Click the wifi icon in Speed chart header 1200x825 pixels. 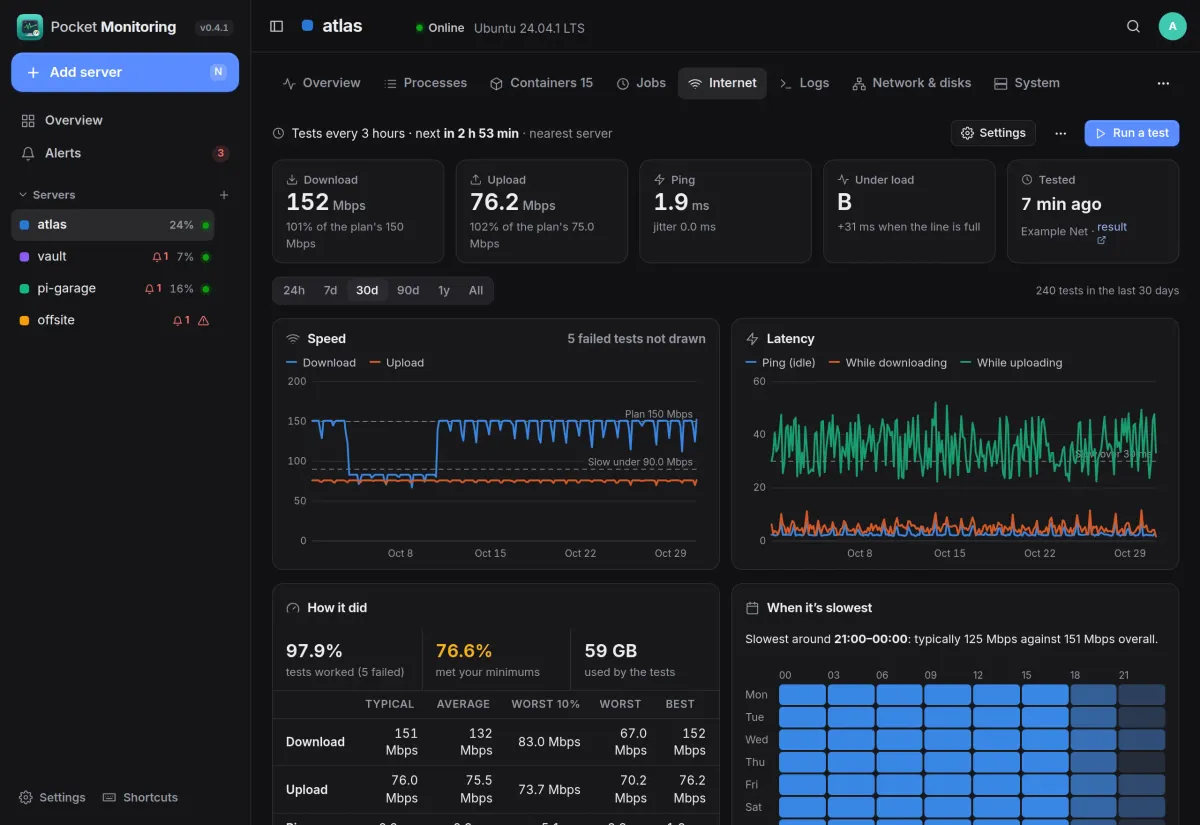pyautogui.click(x=293, y=339)
